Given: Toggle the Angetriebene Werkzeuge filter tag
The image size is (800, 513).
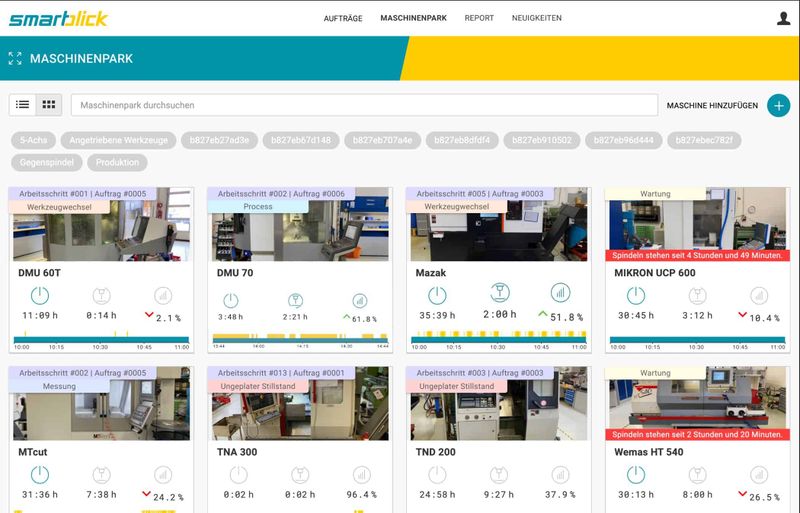Looking at the screenshot, I should 120,140.
